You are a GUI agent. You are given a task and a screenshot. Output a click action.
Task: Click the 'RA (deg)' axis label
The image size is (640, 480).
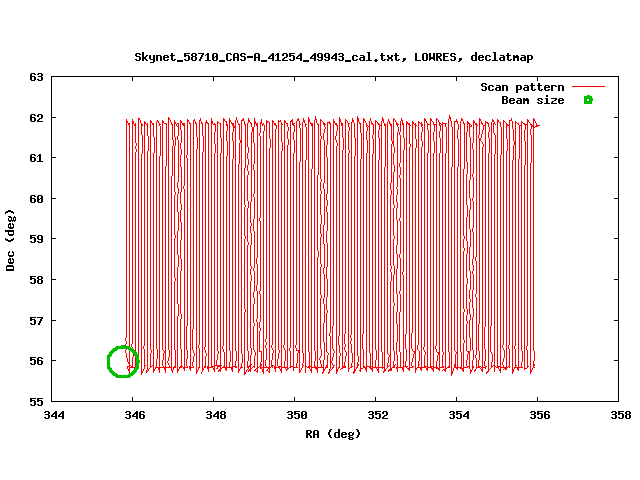[333, 434]
